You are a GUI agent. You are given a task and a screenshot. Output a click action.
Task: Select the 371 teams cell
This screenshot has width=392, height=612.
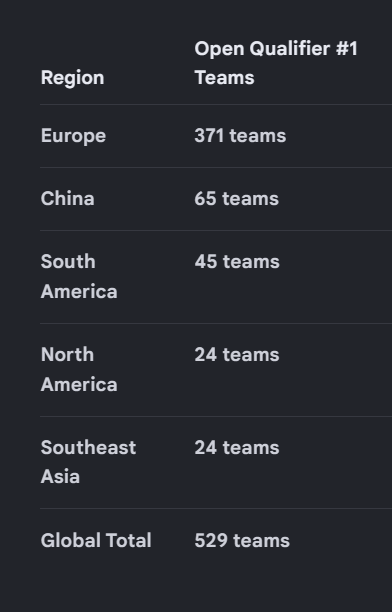point(240,136)
